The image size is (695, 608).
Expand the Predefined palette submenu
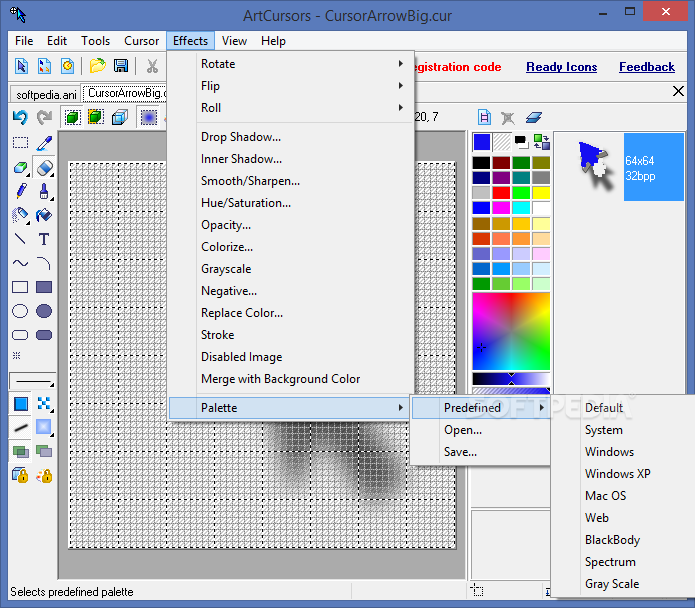(x=481, y=408)
